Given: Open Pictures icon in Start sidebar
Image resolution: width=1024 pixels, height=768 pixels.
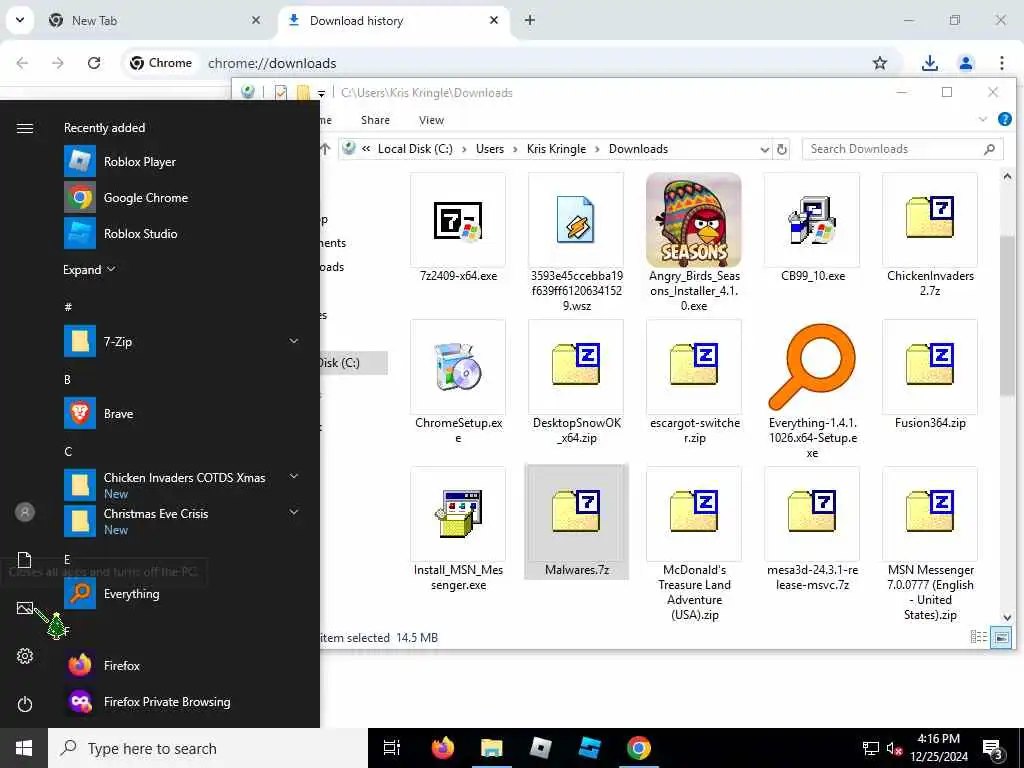Looking at the screenshot, I should [x=25, y=608].
